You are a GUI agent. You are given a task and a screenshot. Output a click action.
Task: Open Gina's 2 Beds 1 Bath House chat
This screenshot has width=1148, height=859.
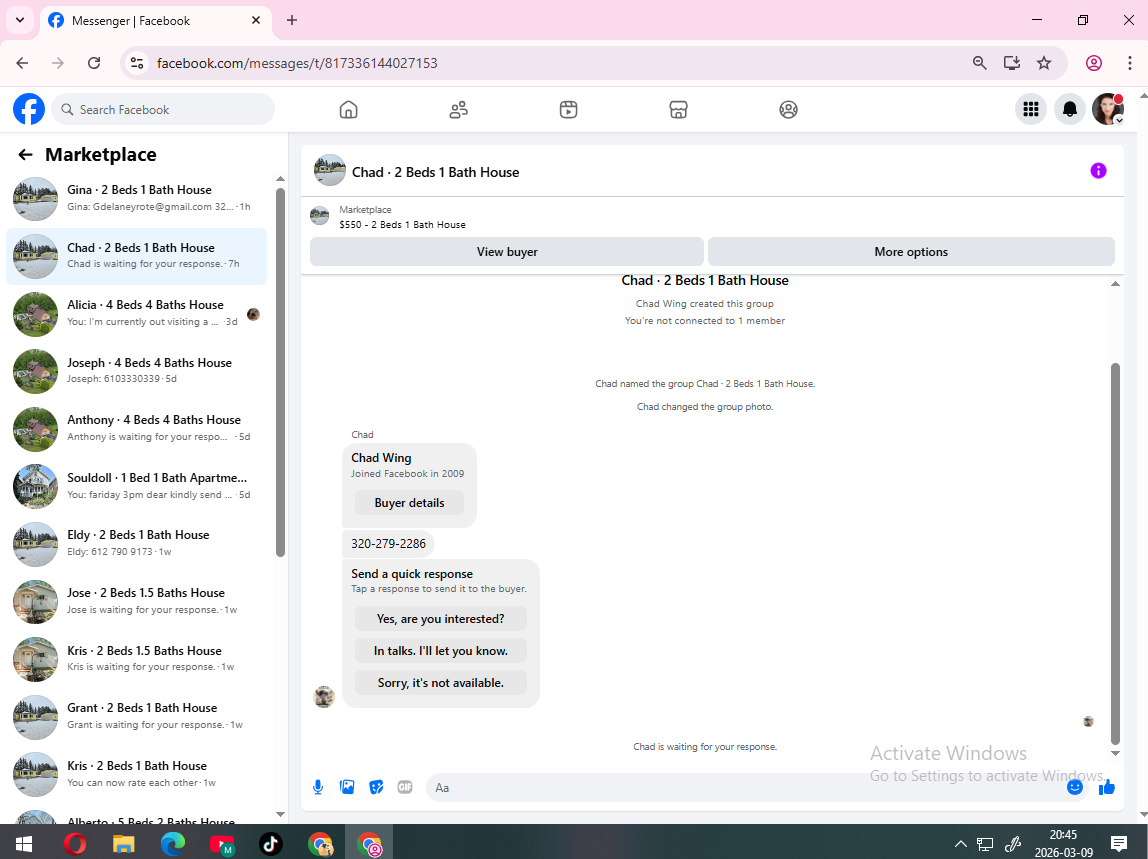(x=136, y=198)
